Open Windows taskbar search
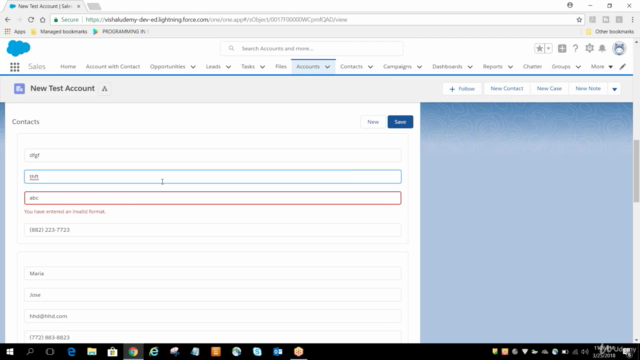Image resolution: width=640 pixels, height=360 pixels. click(x=30, y=352)
